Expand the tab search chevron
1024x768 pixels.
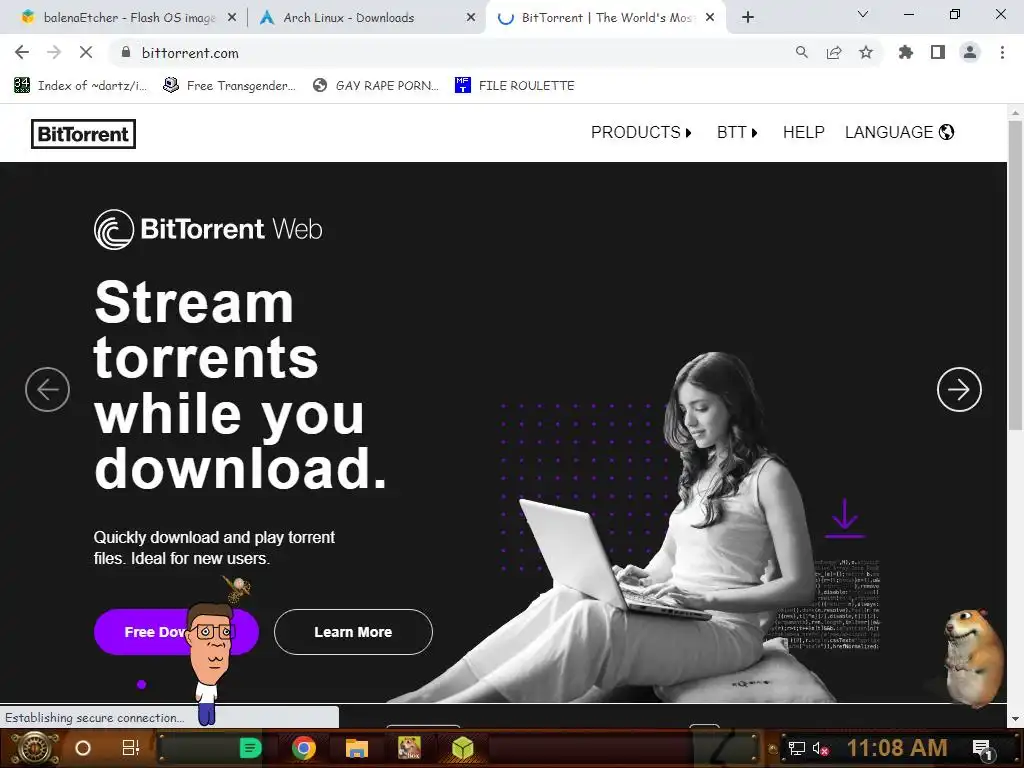863,14
